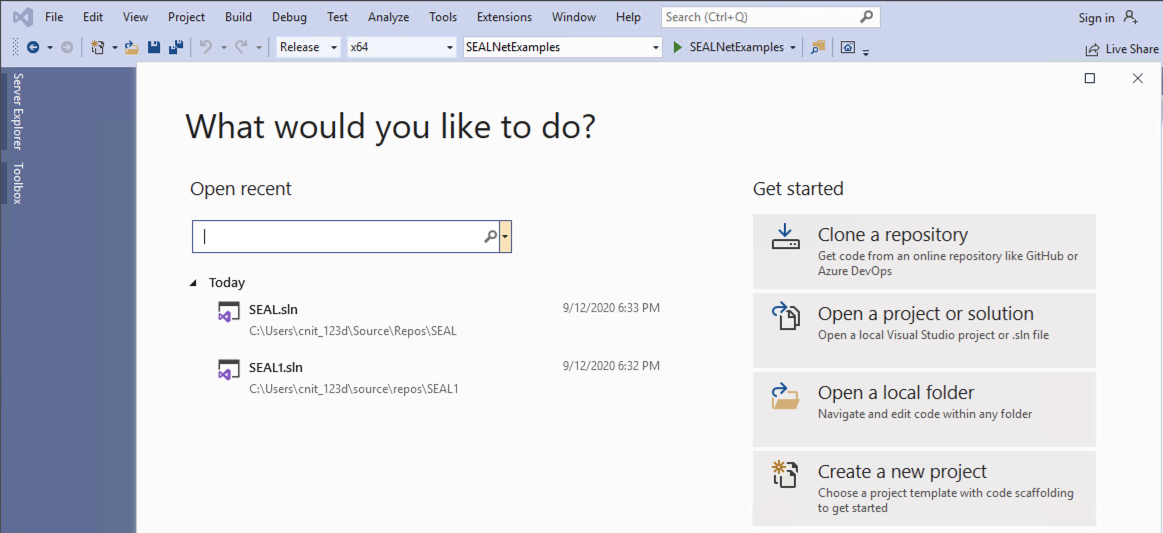Show the Toolbox side tab
1163x533 pixels.
pos(18,183)
